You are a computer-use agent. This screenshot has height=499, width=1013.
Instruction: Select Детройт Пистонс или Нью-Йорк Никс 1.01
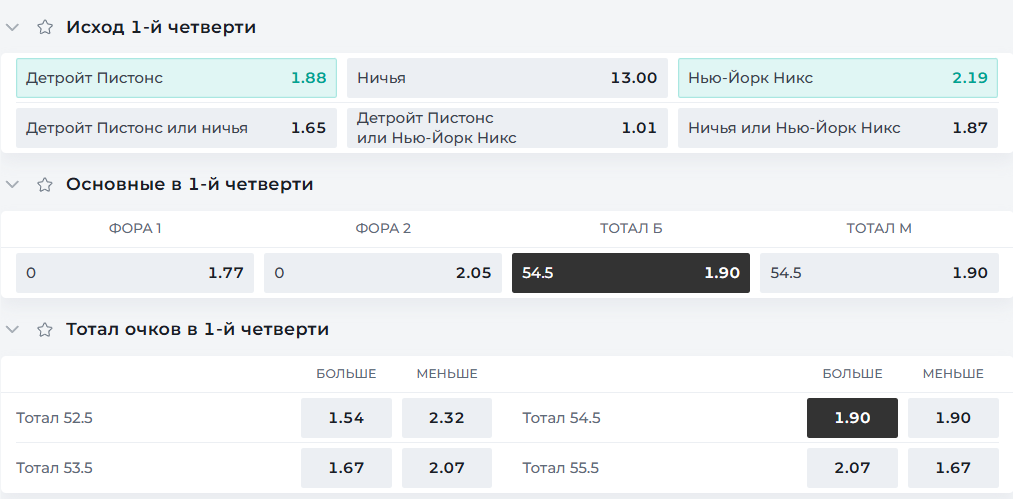pos(507,128)
